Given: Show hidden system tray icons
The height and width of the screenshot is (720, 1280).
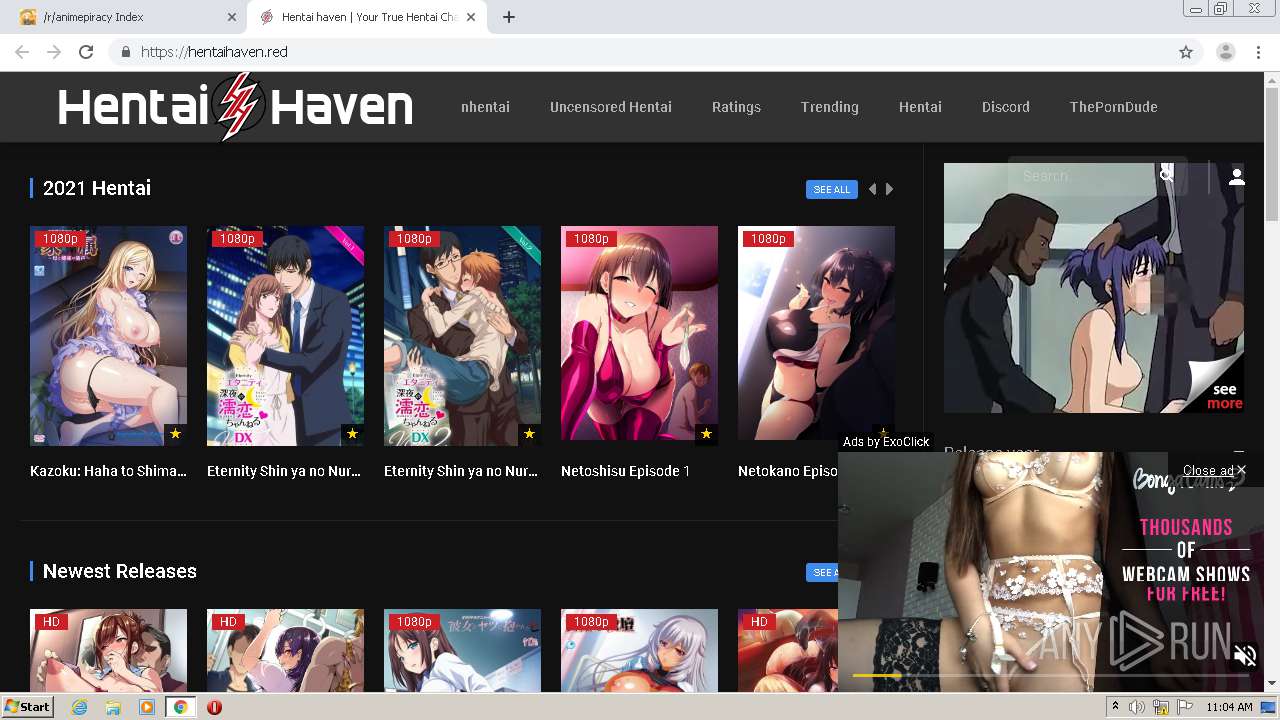Looking at the screenshot, I should [x=1115, y=707].
